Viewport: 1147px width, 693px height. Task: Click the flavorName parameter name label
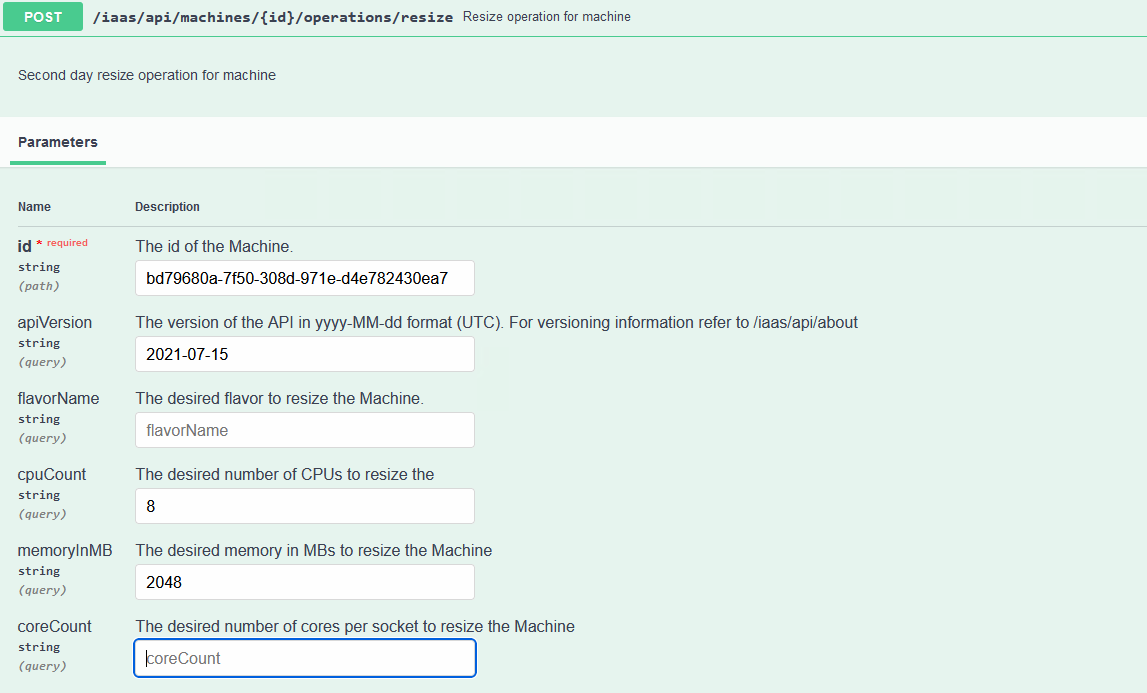pyautogui.click(x=58, y=398)
